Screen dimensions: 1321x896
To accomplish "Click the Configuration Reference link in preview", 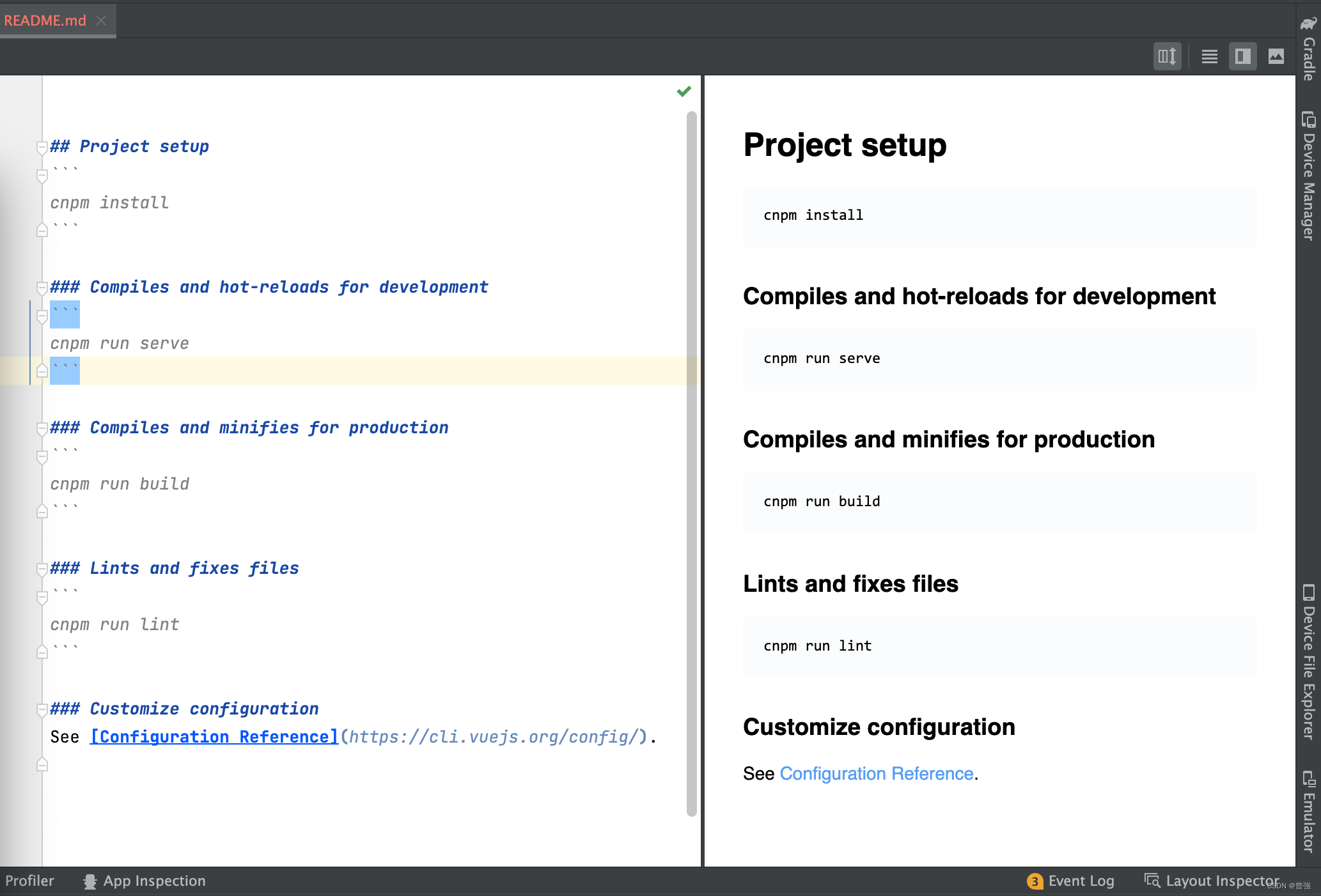I will (x=877, y=773).
